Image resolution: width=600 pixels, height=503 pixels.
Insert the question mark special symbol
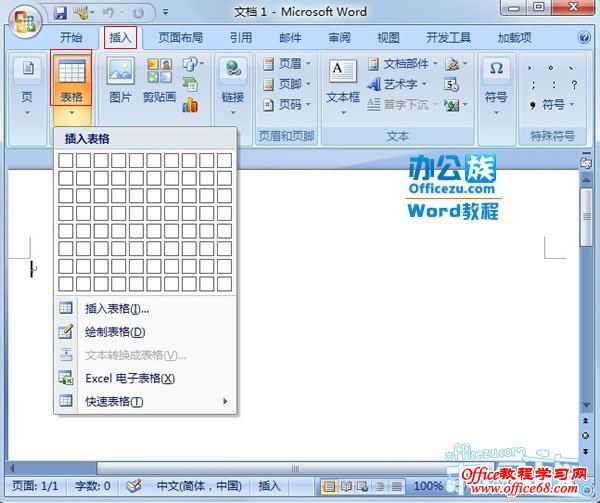574,85
